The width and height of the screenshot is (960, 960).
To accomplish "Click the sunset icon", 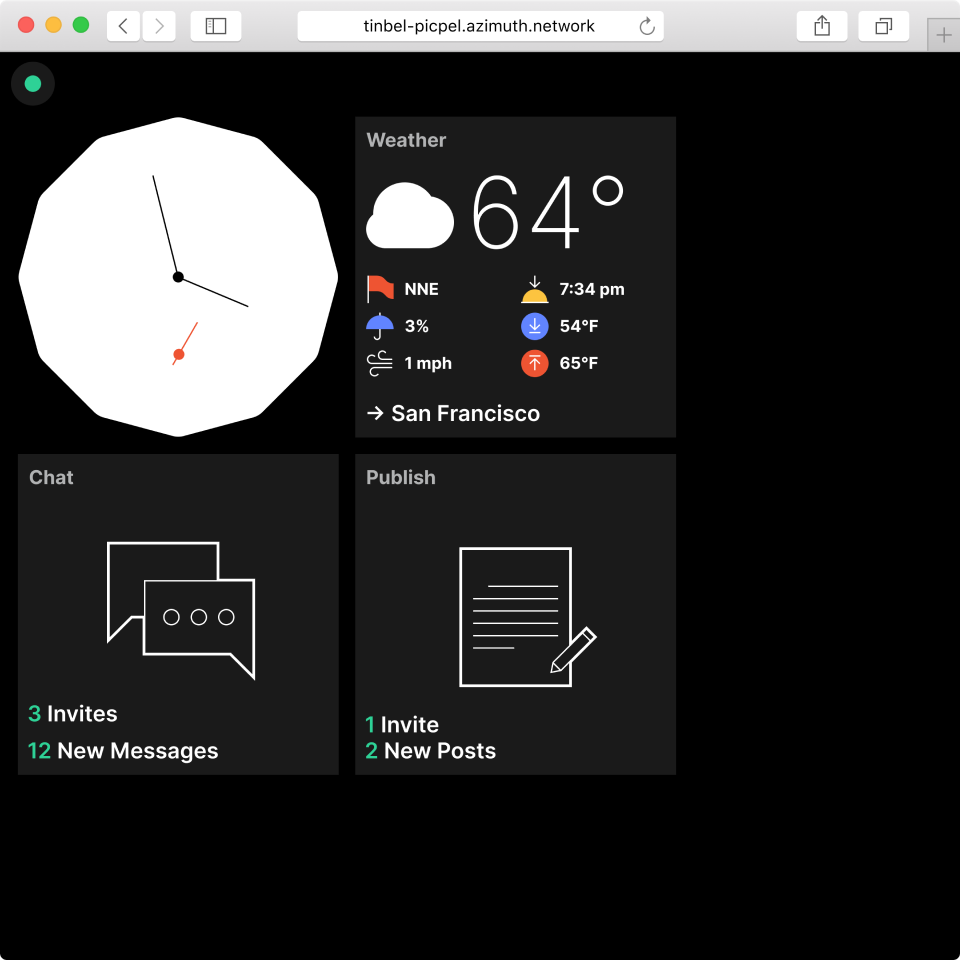I will pyautogui.click(x=534, y=289).
